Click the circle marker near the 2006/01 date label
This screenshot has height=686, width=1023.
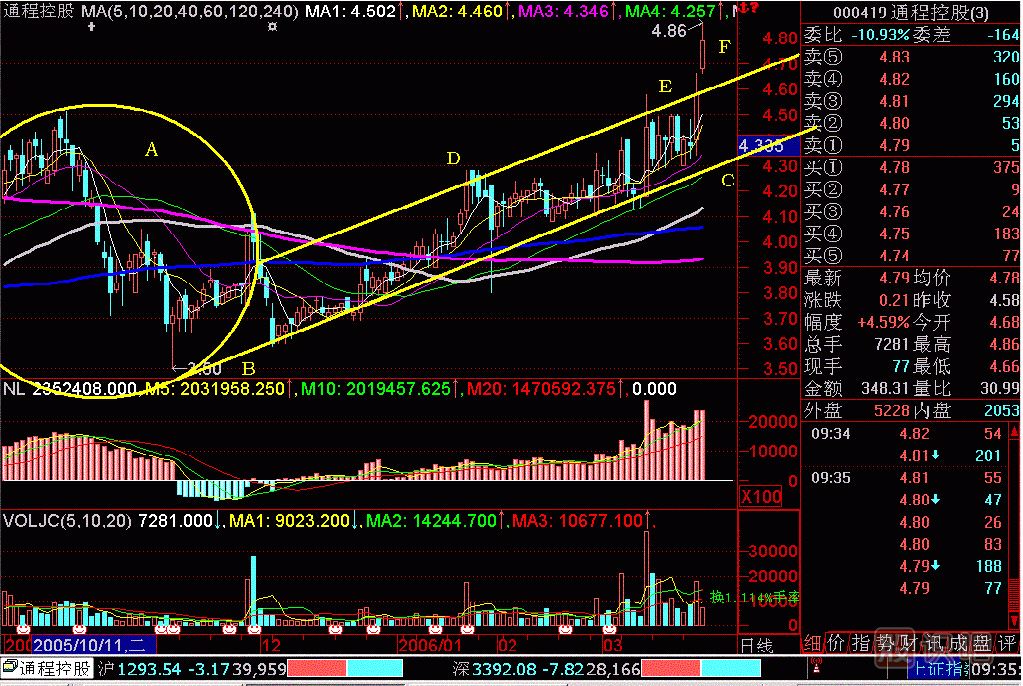[436, 629]
